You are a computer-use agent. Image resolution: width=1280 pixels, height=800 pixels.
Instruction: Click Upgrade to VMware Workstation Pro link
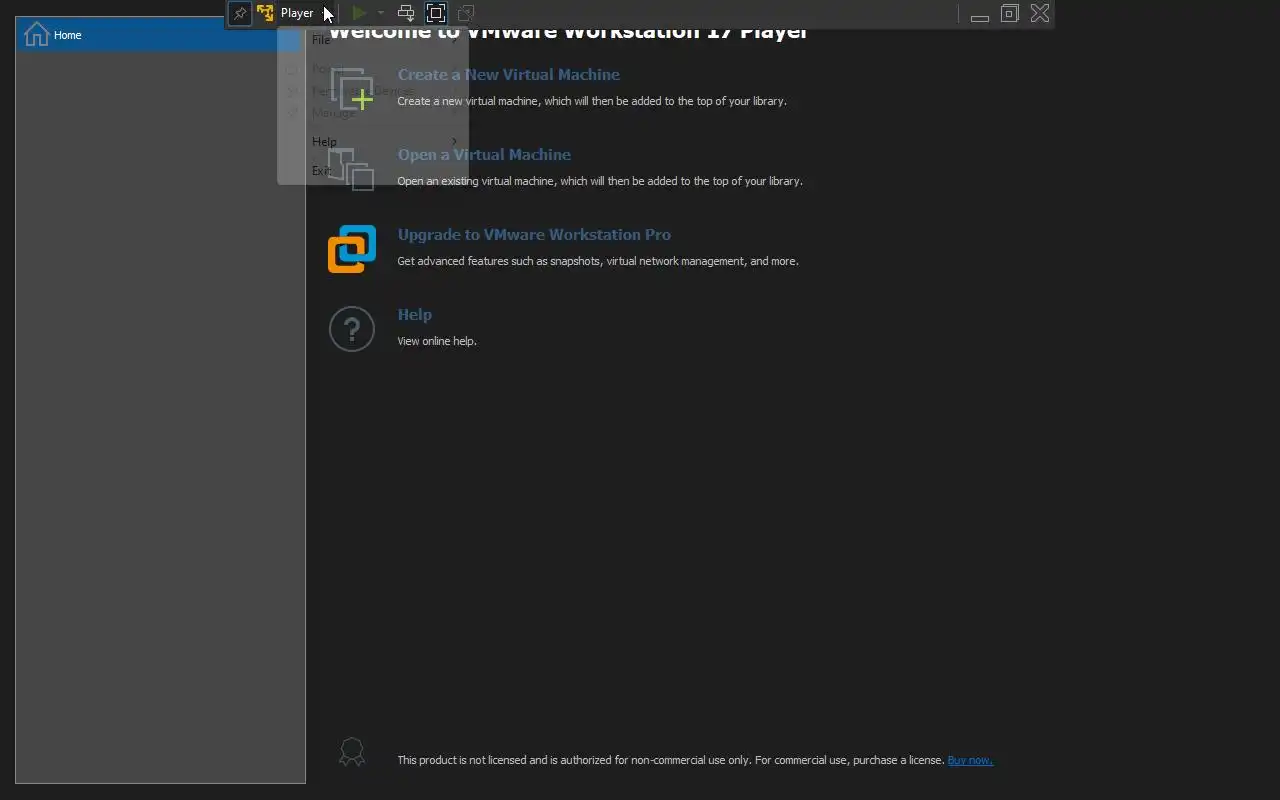click(534, 235)
